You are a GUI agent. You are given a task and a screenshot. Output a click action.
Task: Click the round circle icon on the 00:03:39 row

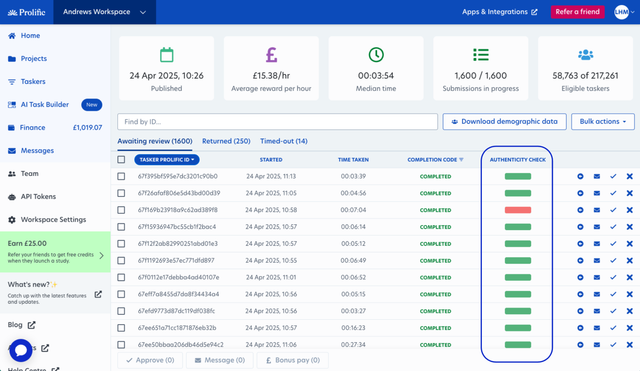coord(580,176)
